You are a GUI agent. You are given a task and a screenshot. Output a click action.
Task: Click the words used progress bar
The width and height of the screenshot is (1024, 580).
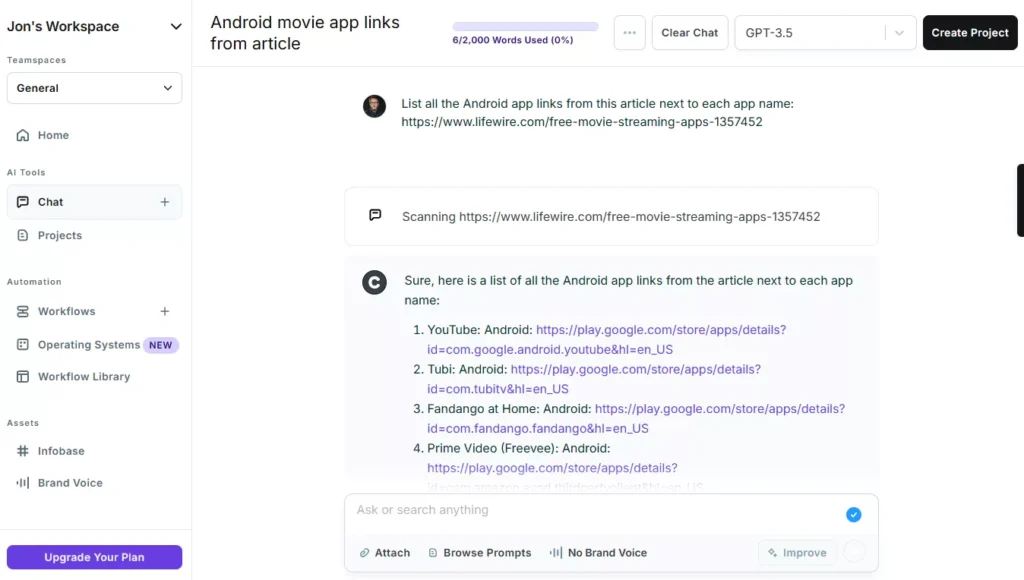pyautogui.click(x=525, y=27)
